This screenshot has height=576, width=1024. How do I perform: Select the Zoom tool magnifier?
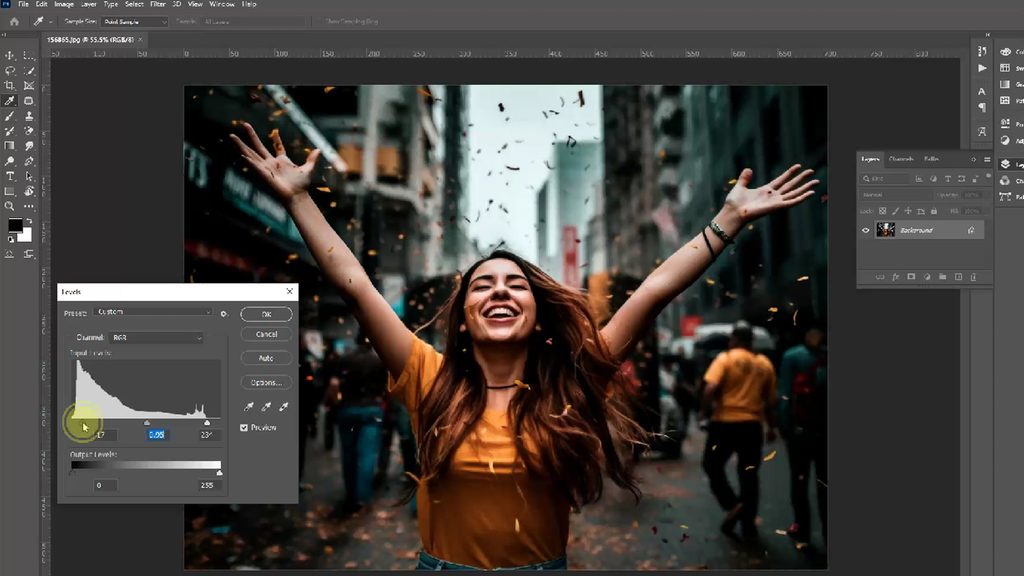pos(10,206)
